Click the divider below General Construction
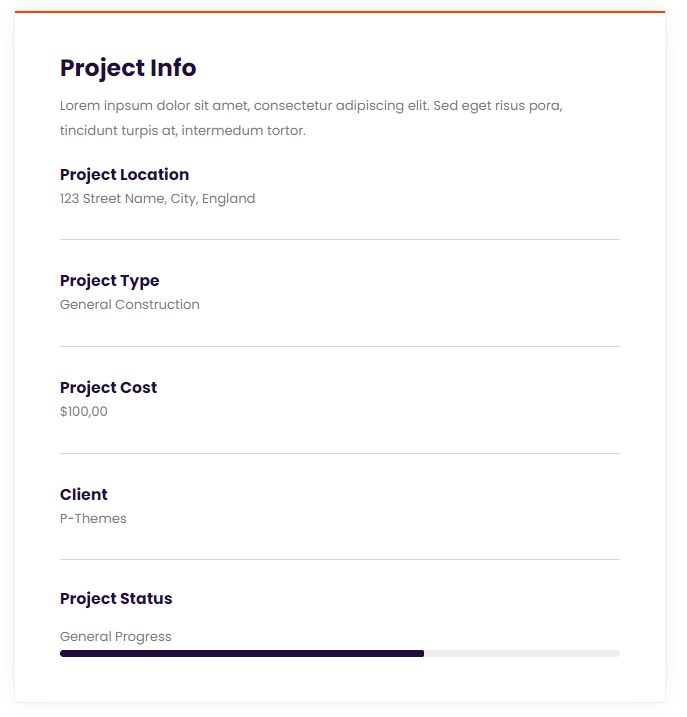 tap(340, 346)
